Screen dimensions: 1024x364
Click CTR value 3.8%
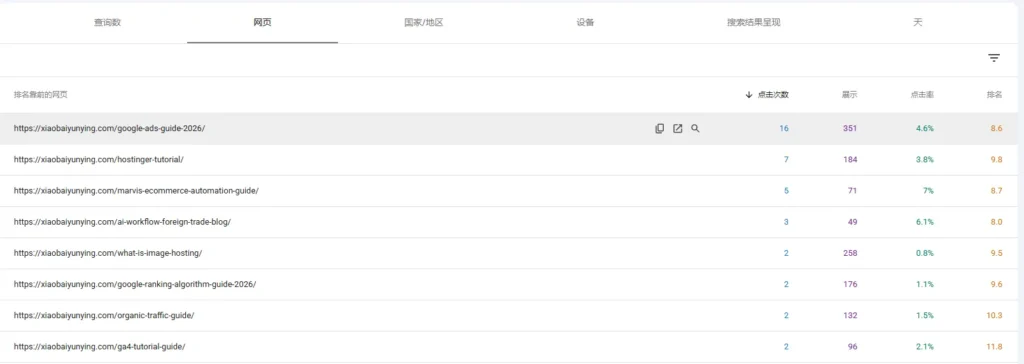coord(925,160)
